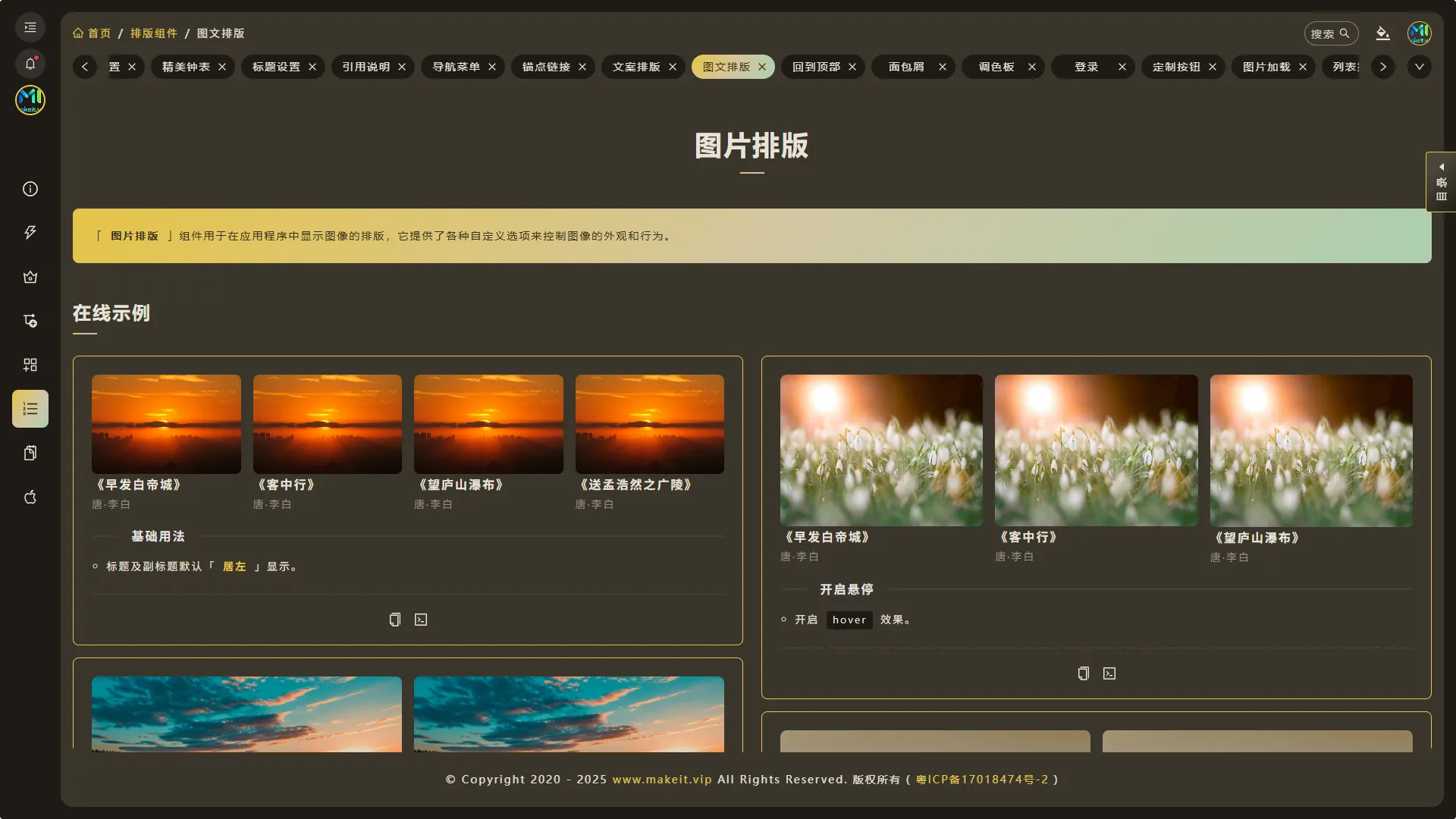Open the 《早发白帝城》 sunset thumbnail
Image resolution: width=1456 pixels, height=819 pixels.
(166, 424)
